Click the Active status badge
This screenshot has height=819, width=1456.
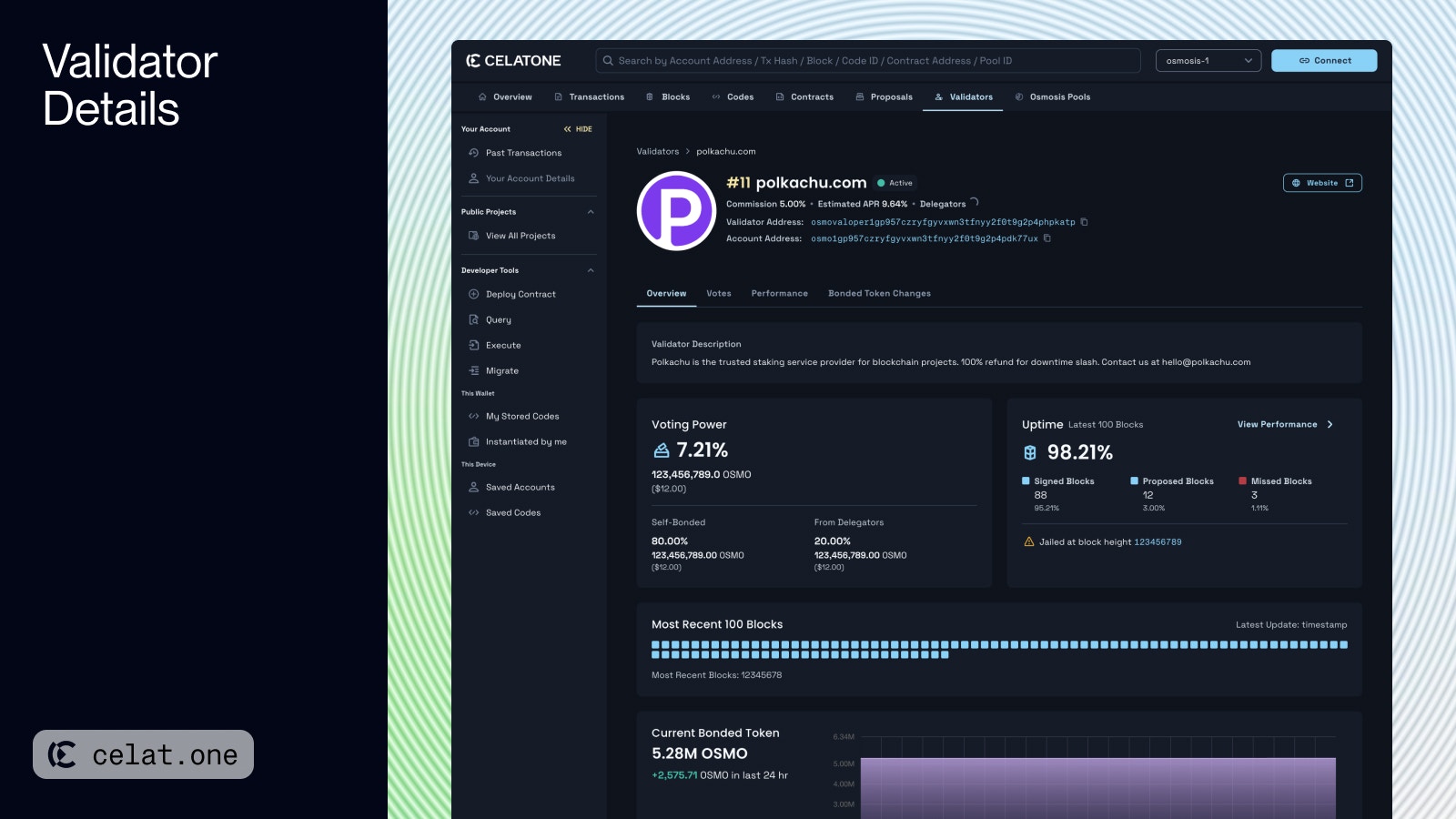[895, 183]
